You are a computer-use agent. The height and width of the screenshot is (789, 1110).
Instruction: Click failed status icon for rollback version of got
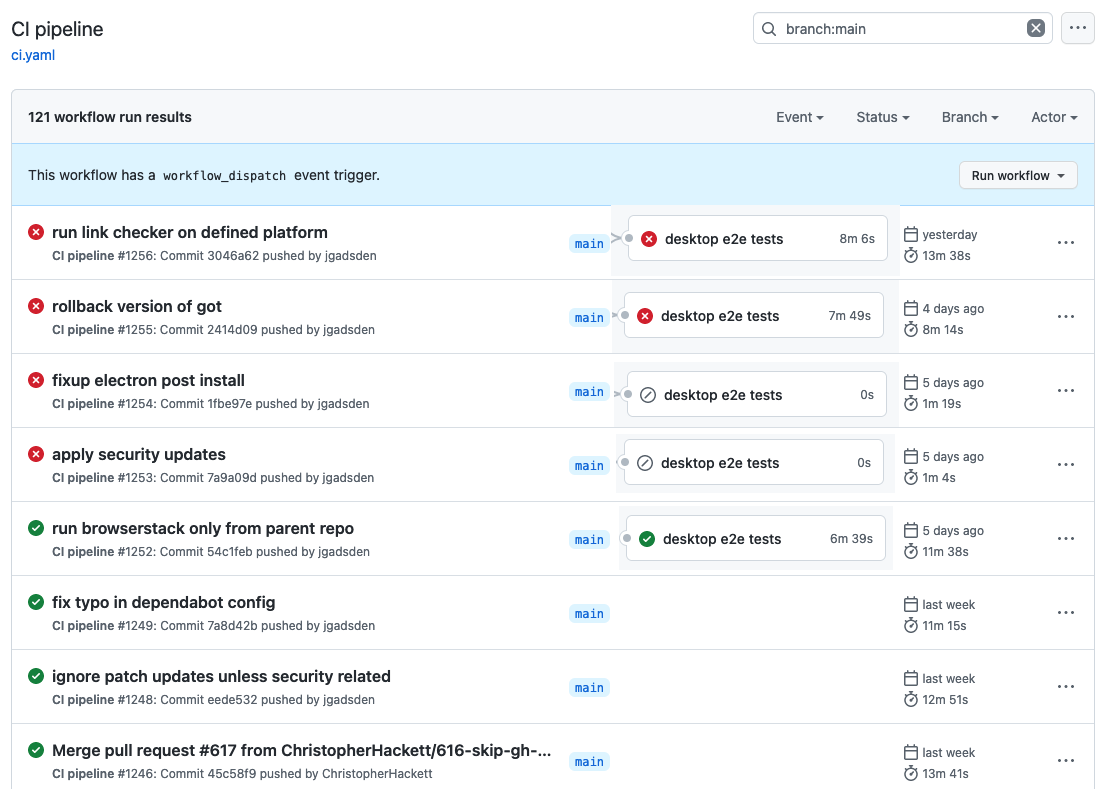36,306
